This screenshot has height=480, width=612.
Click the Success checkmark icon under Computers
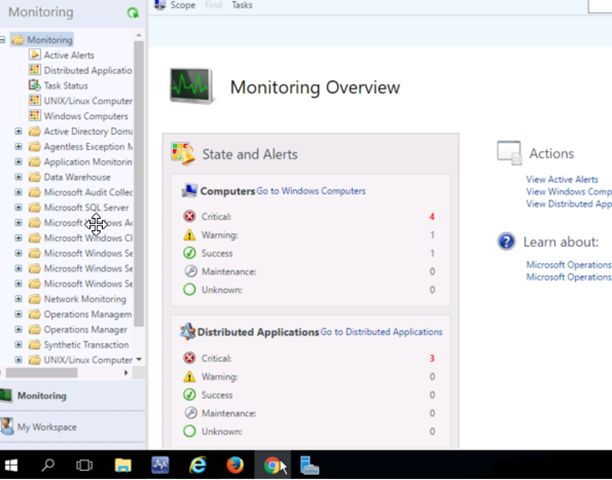click(x=189, y=253)
